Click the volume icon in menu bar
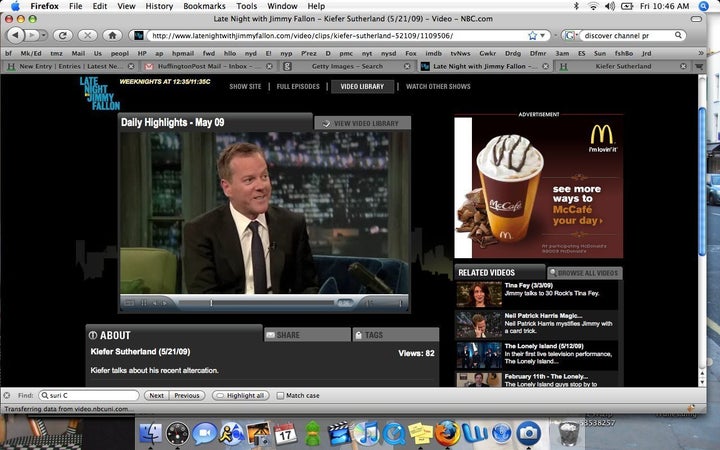This screenshot has width=720, height=450. [x=610, y=6]
